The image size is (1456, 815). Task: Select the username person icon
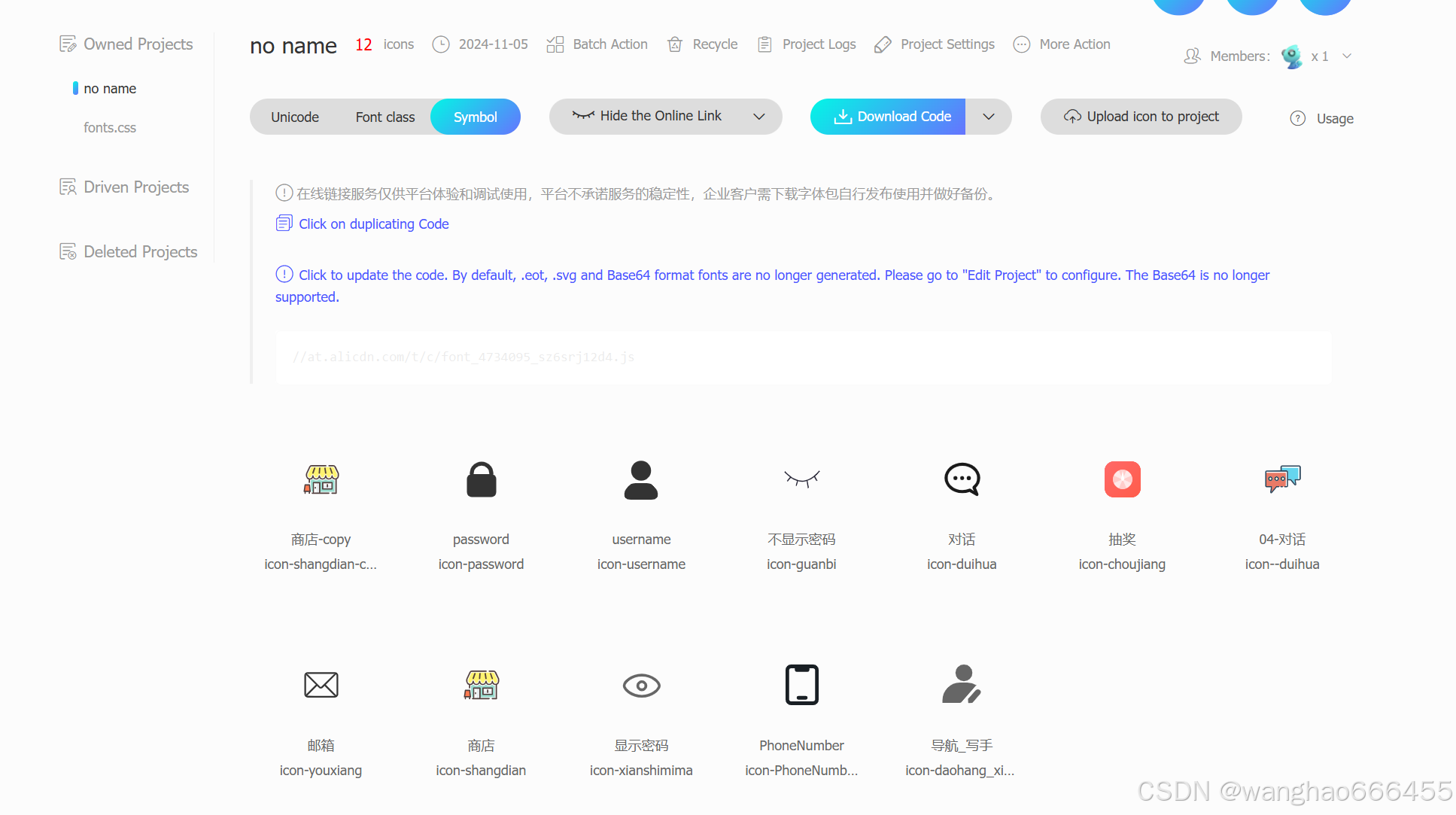641,479
